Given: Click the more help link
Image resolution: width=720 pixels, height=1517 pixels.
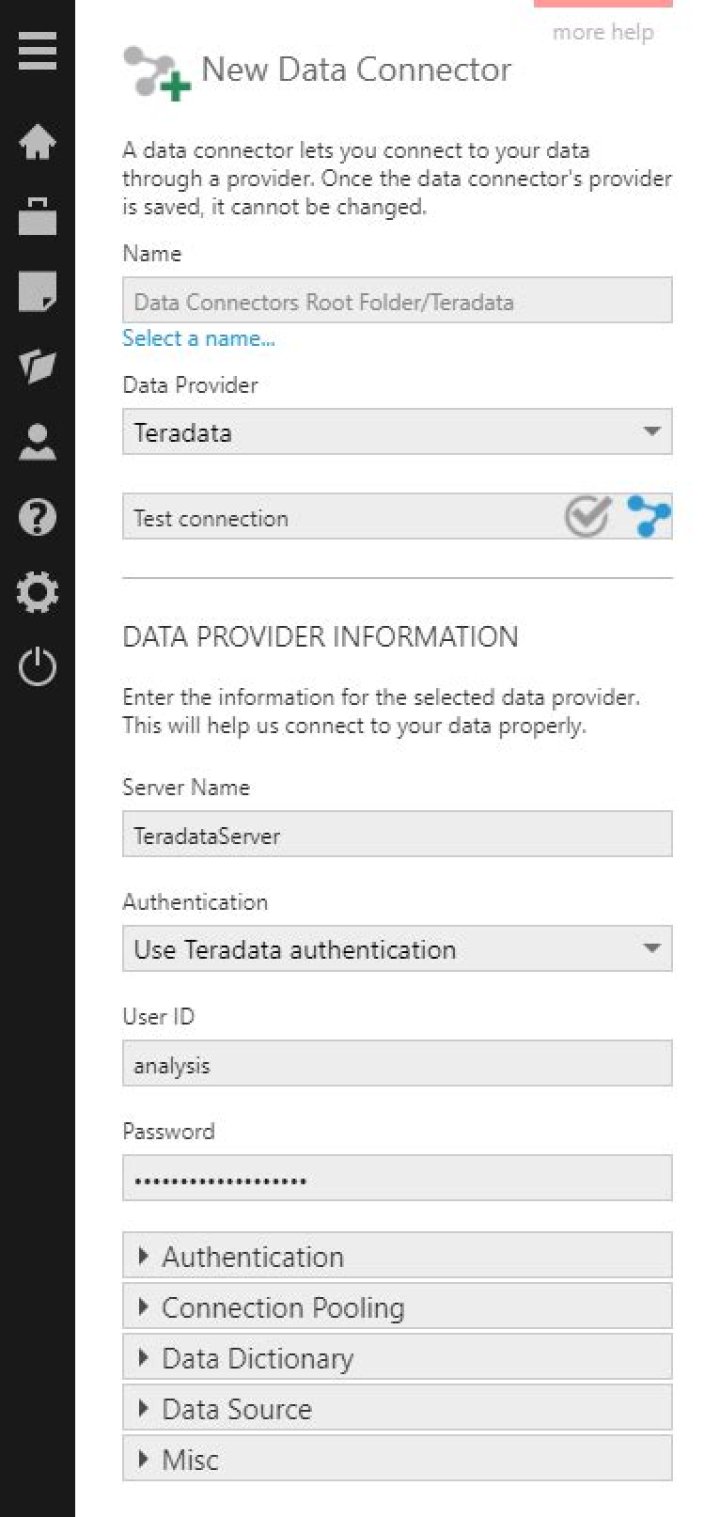Looking at the screenshot, I should [x=602, y=32].
